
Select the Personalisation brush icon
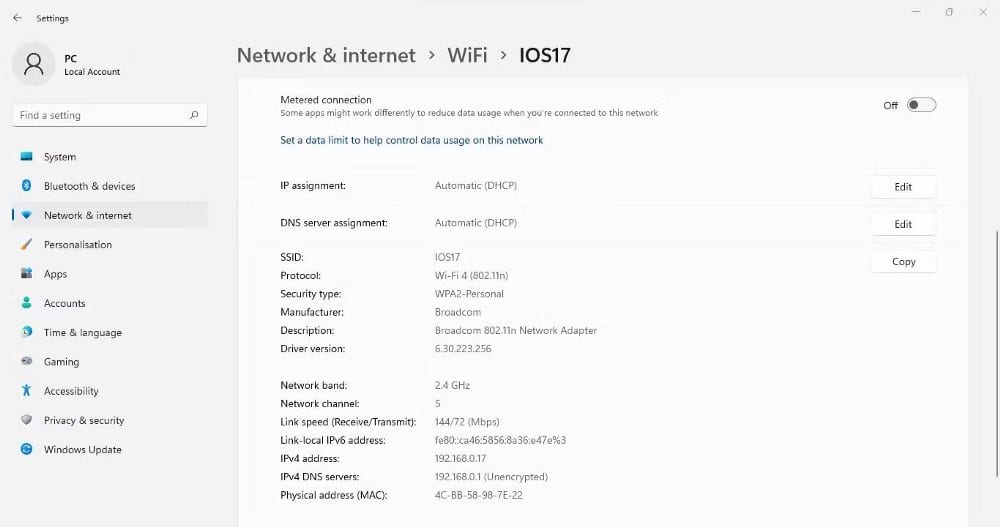pyautogui.click(x=26, y=245)
